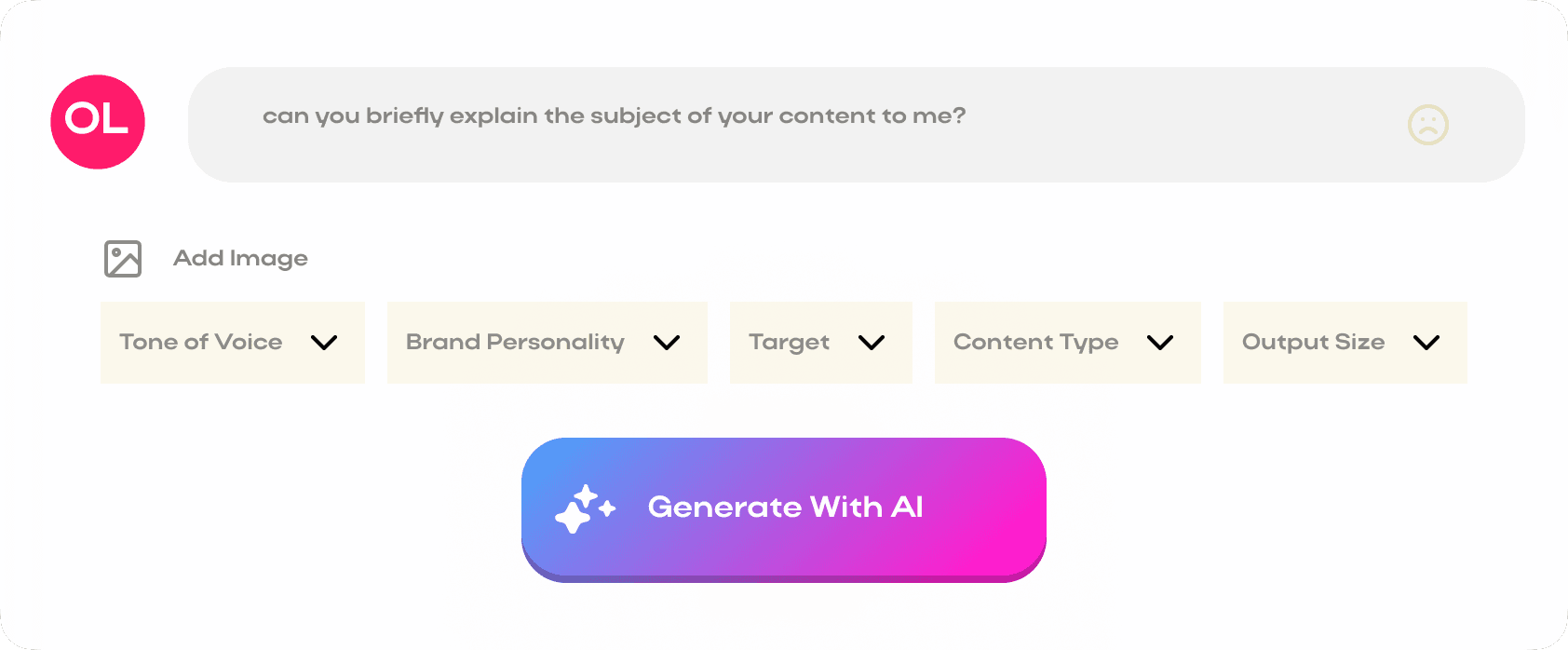Open the Target dropdown
The image size is (1568, 650).
(x=820, y=343)
